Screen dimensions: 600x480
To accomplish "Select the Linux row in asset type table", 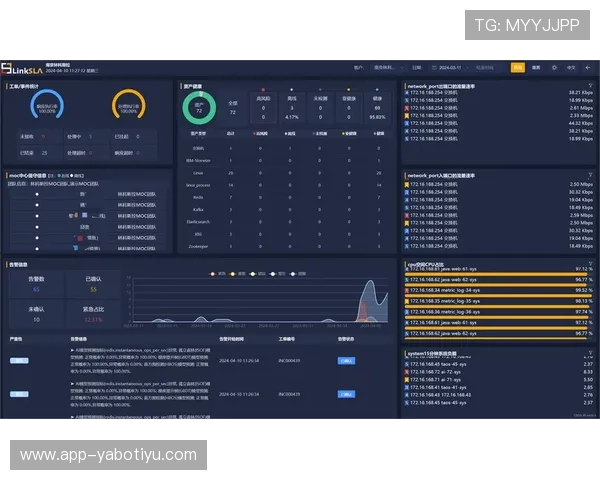I will 196,172.
